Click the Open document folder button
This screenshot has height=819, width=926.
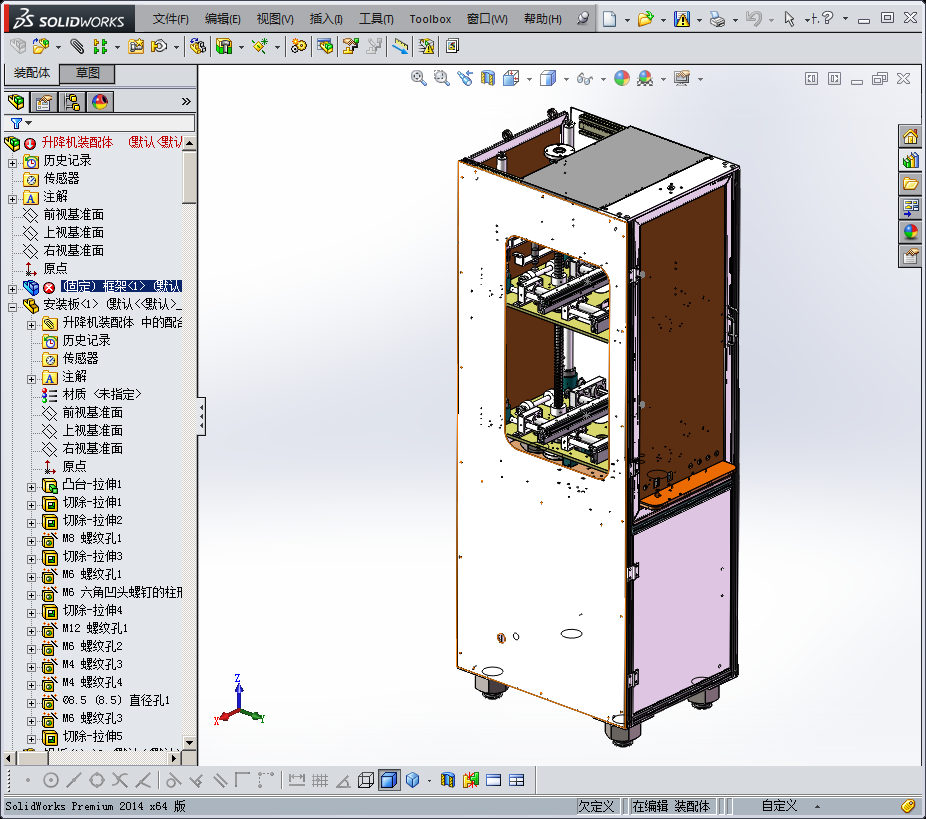(645, 19)
